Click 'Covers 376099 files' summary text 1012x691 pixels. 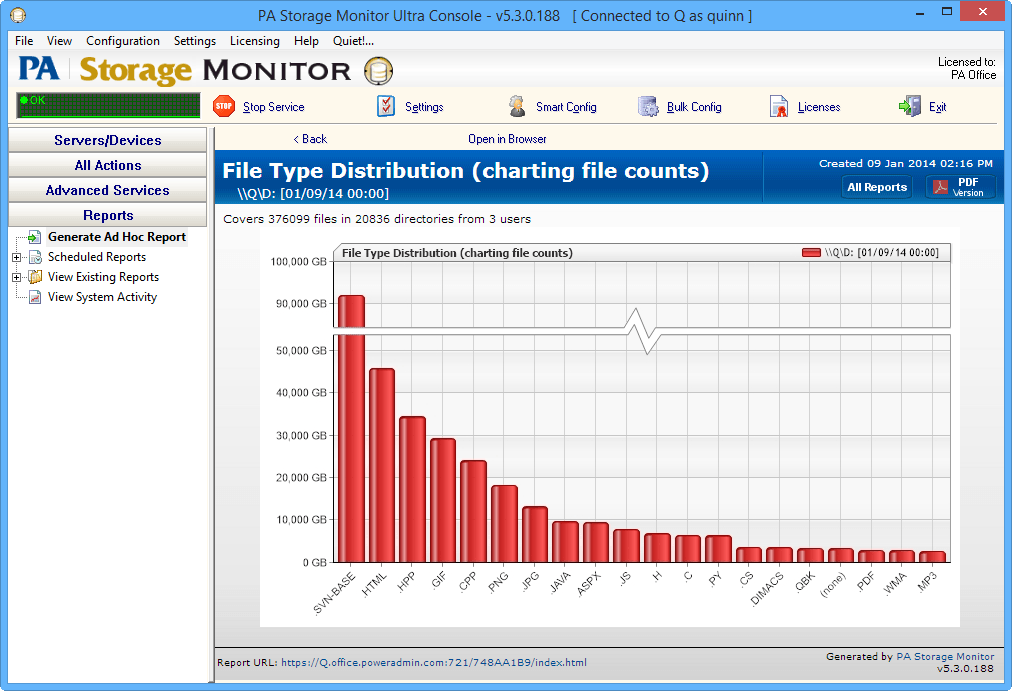(377, 219)
